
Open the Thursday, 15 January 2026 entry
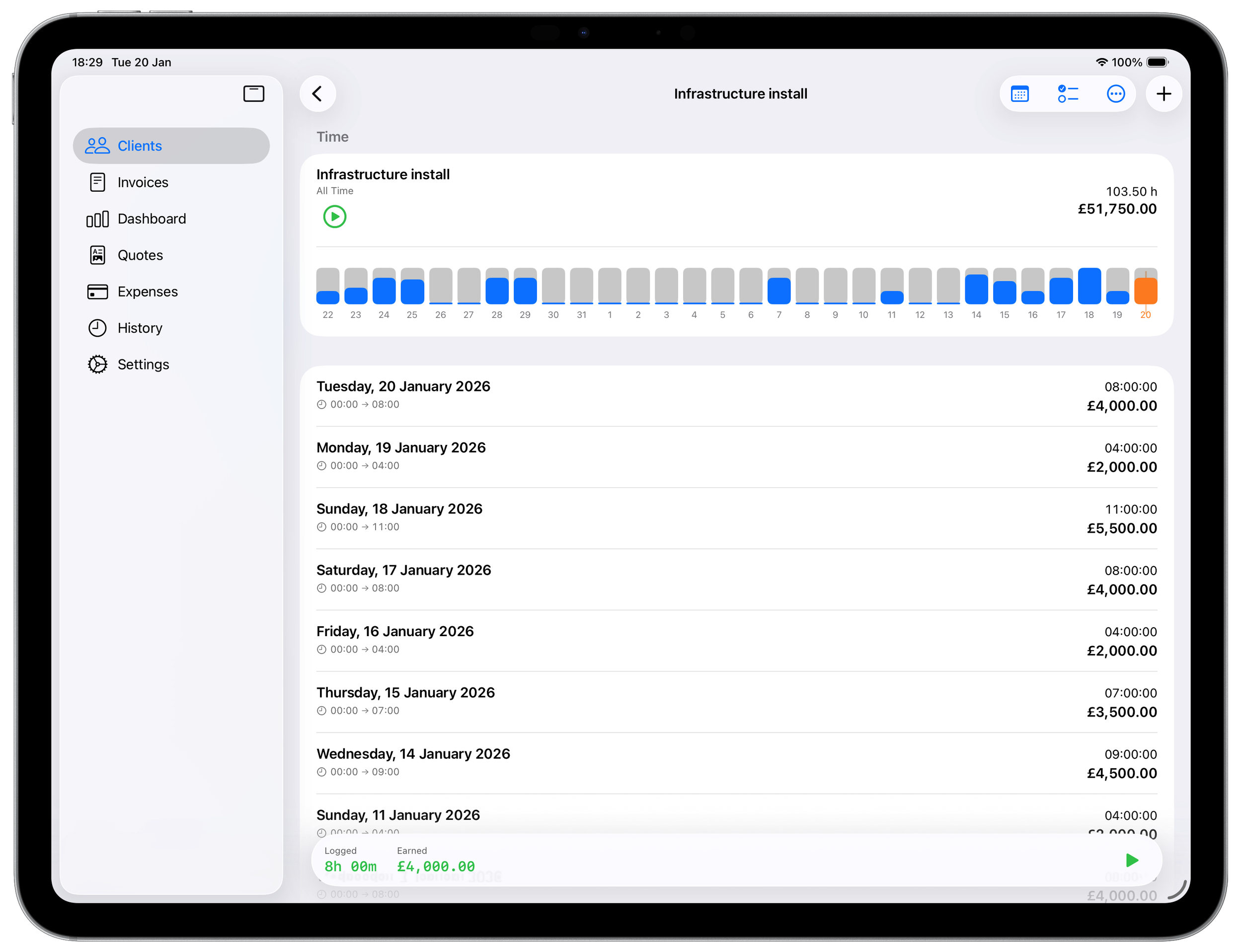pyautogui.click(x=736, y=702)
